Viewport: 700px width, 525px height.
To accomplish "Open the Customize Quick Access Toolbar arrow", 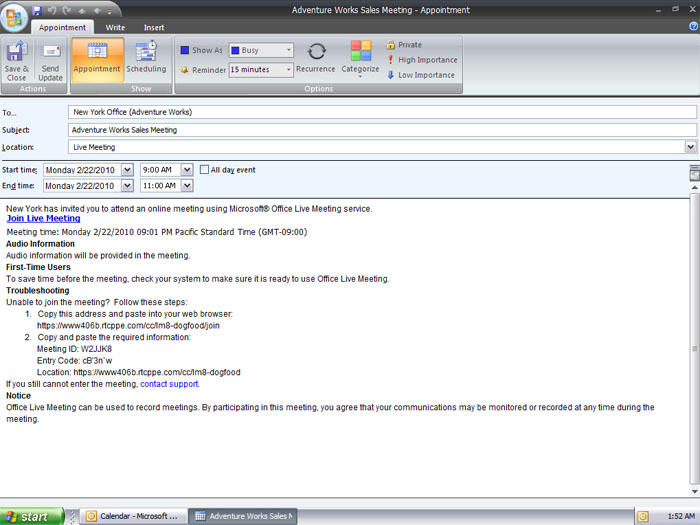I will [x=109, y=11].
